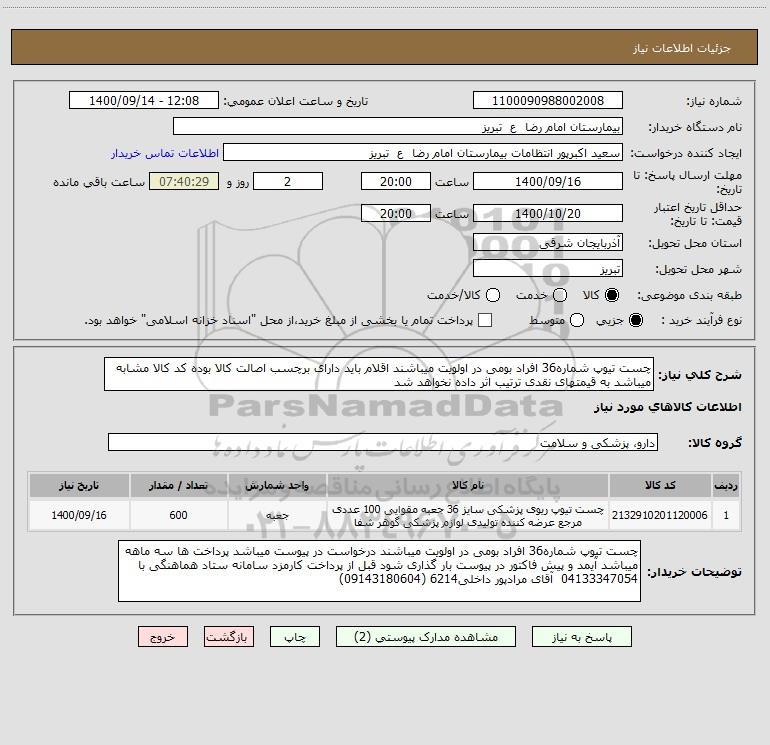This screenshot has height=745, width=770.
Task: Select the کالا/خدمت radio button
Action: 493,295
